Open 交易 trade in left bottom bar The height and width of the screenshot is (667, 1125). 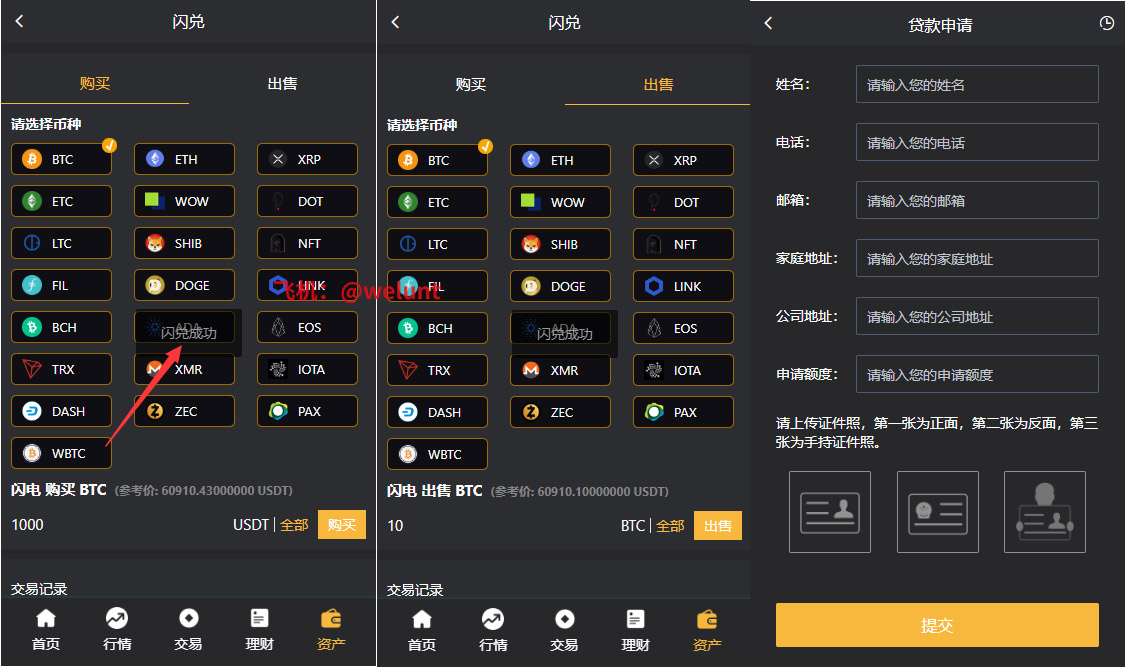coord(188,629)
